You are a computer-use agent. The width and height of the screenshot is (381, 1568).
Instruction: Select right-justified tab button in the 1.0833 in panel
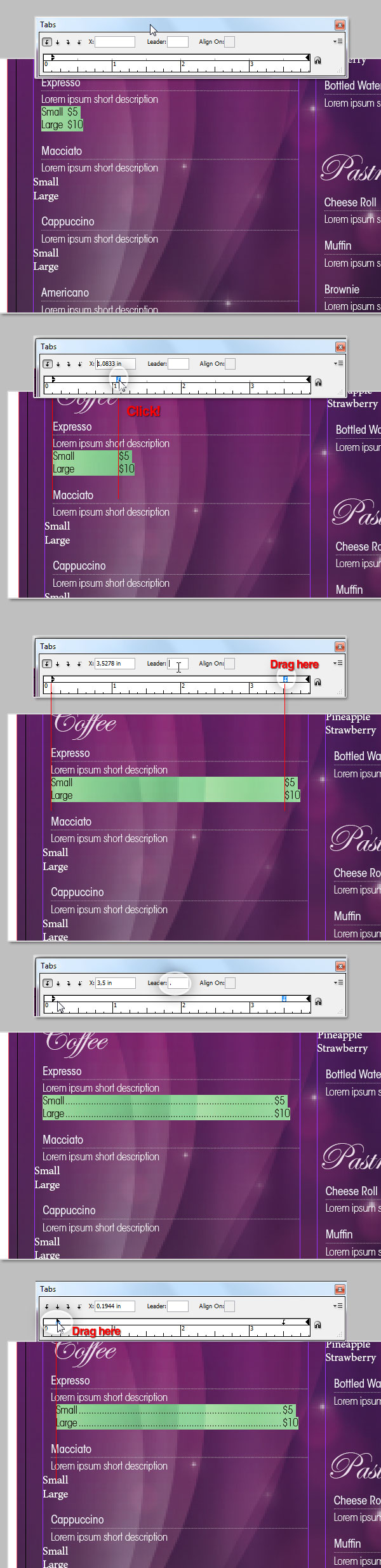(x=69, y=364)
